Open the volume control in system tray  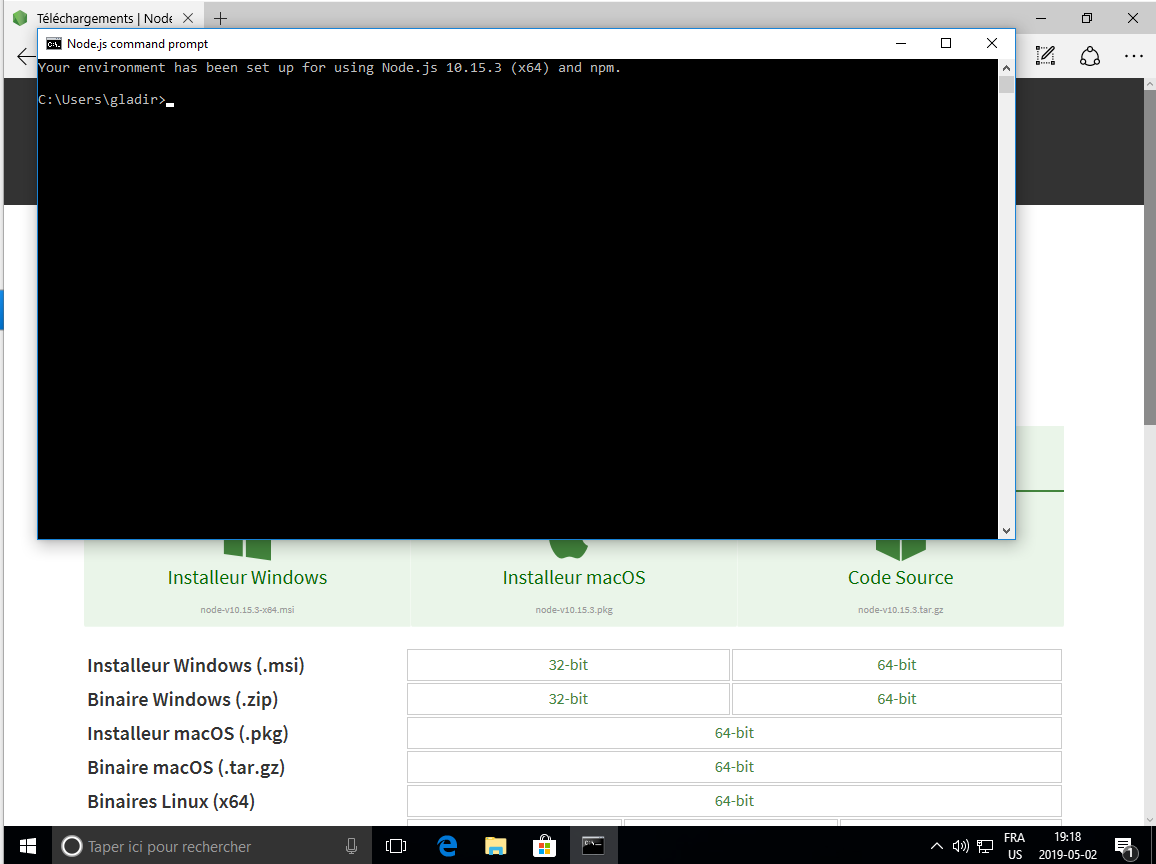pyautogui.click(x=960, y=846)
